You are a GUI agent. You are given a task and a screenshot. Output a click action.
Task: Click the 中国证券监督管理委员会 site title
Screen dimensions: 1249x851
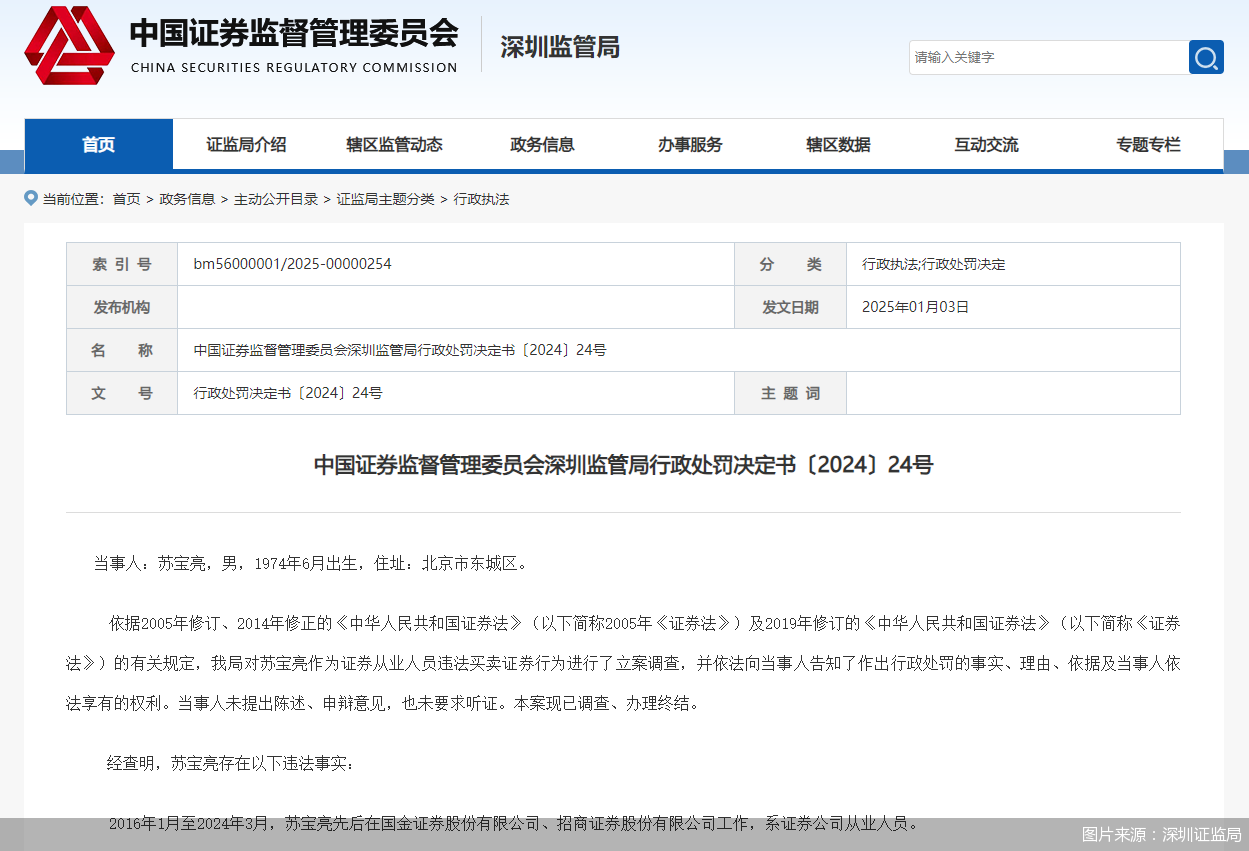tap(293, 35)
